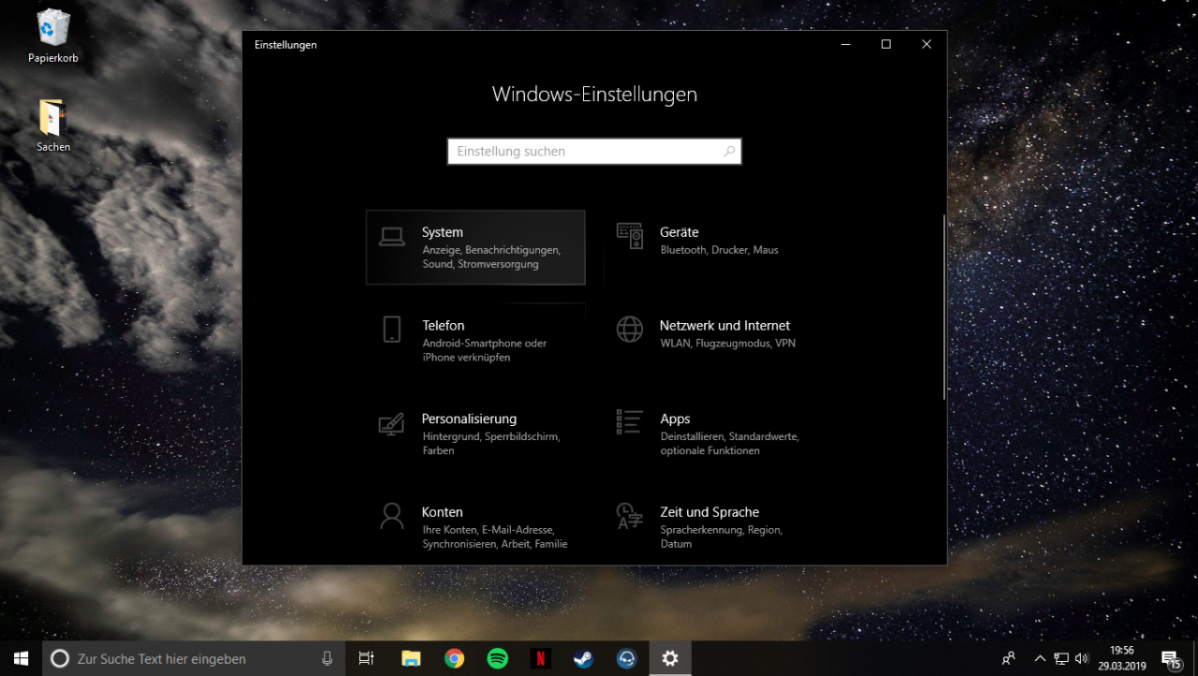Click the settings window vertical scrollbar
This screenshot has width=1198, height=676.
[x=944, y=307]
